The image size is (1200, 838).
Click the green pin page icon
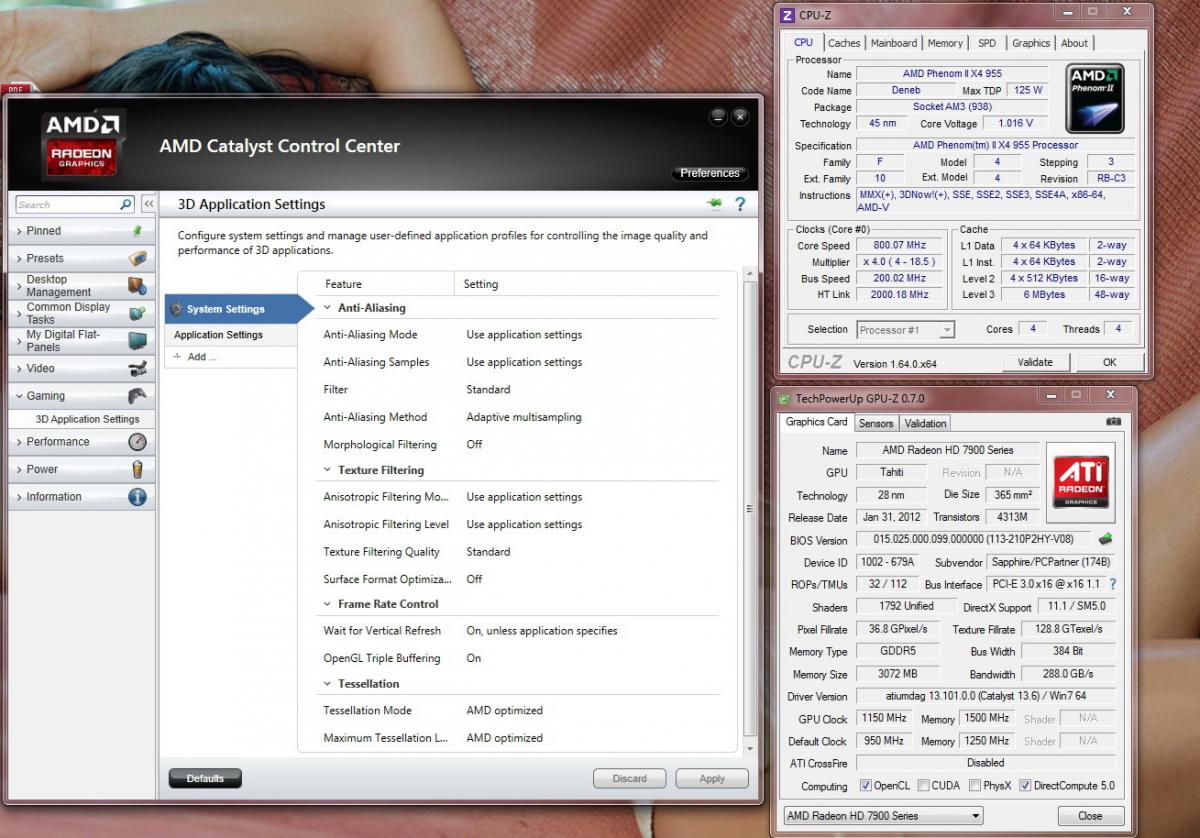tap(714, 204)
